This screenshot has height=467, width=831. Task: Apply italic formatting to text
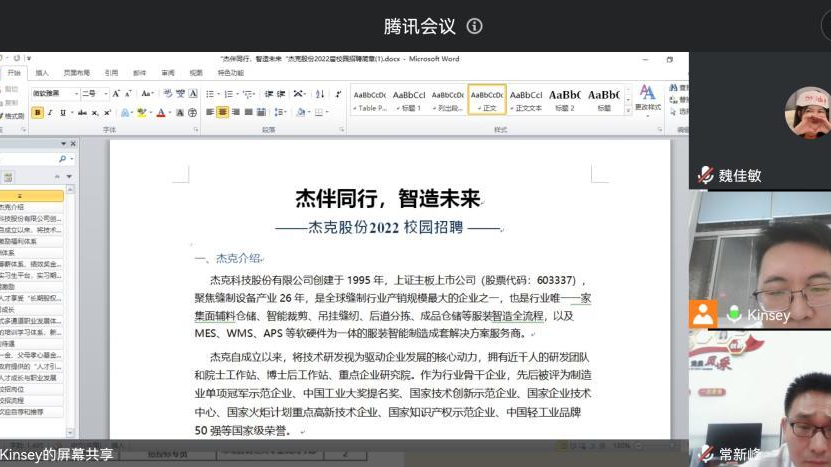pos(49,113)
